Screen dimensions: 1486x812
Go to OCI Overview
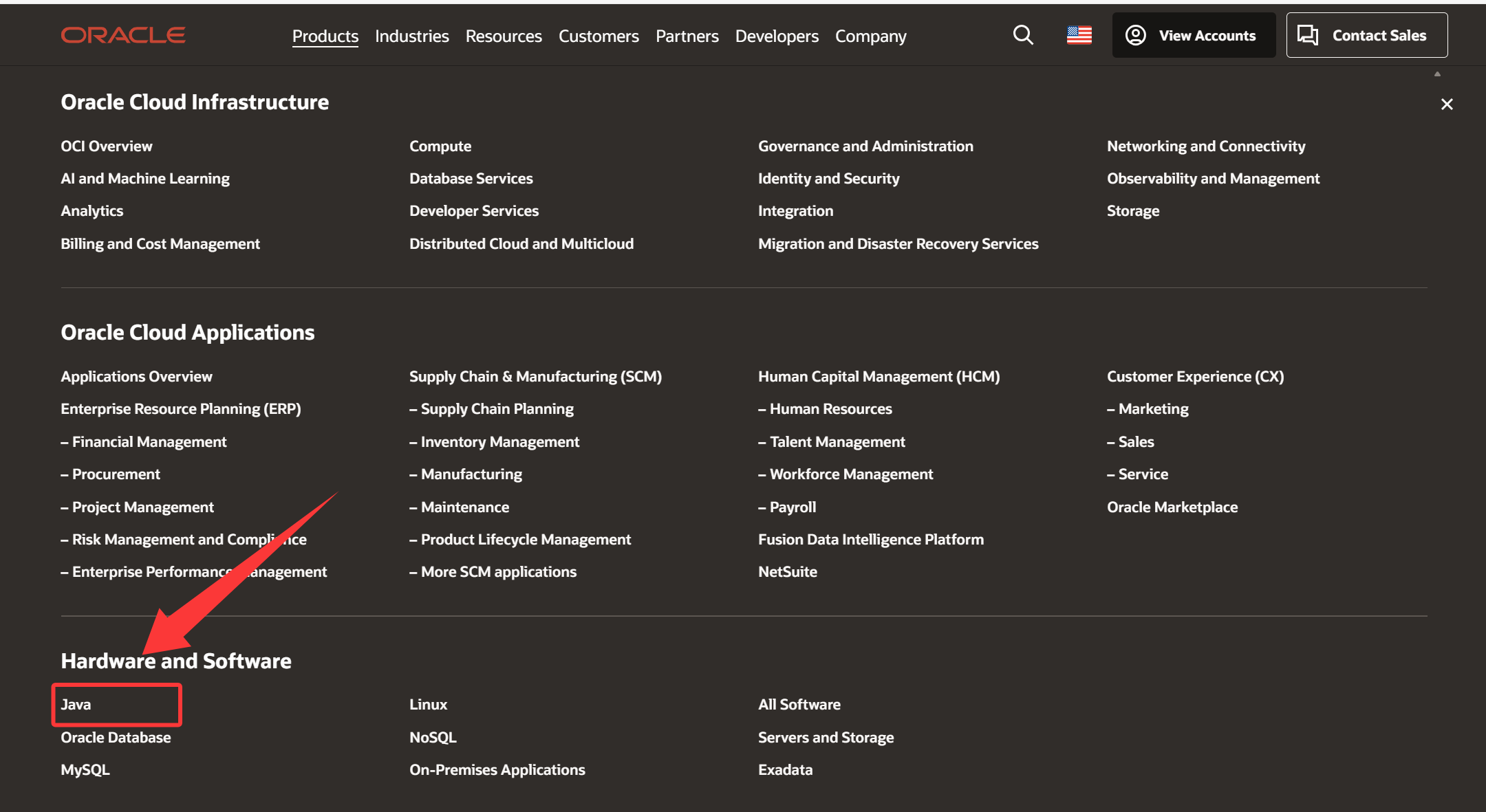[x=107, y=146]
